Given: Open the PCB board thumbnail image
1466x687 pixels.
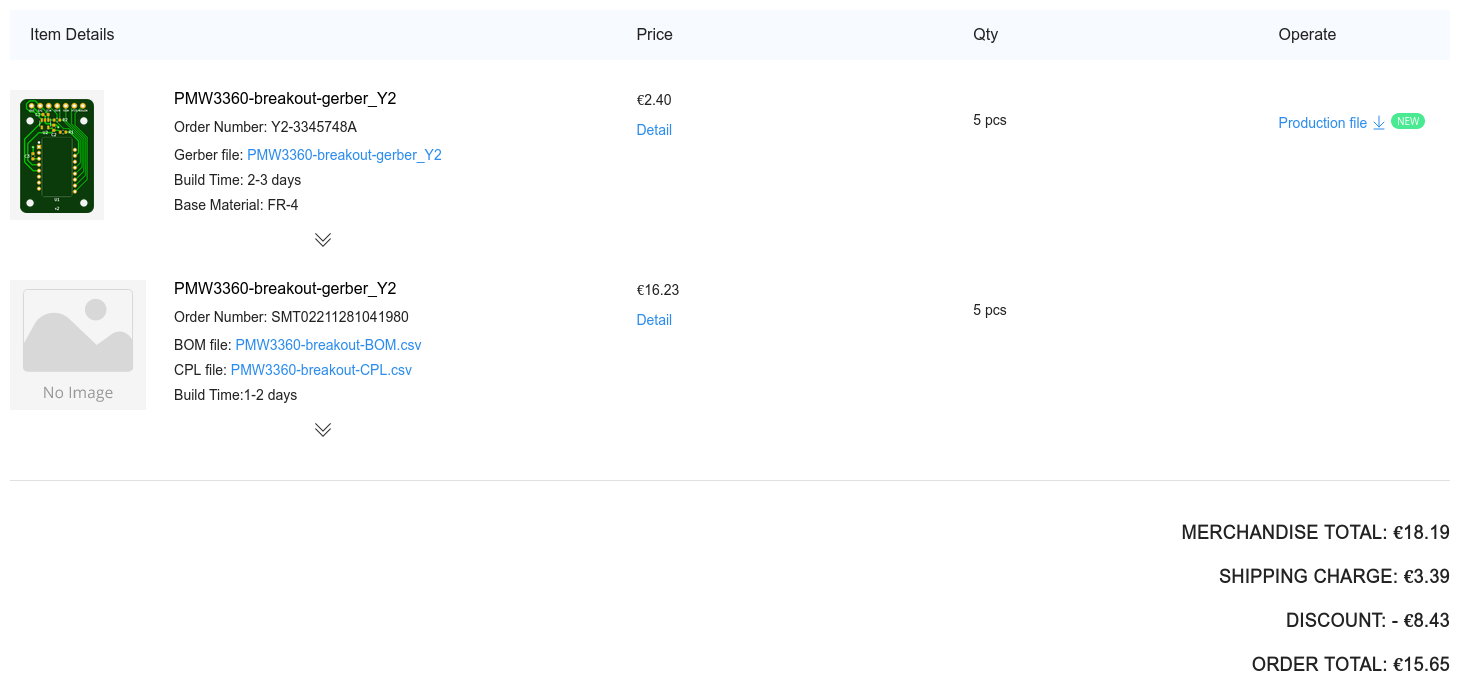Looking at the screenshot, I should [x=57, y=155].
